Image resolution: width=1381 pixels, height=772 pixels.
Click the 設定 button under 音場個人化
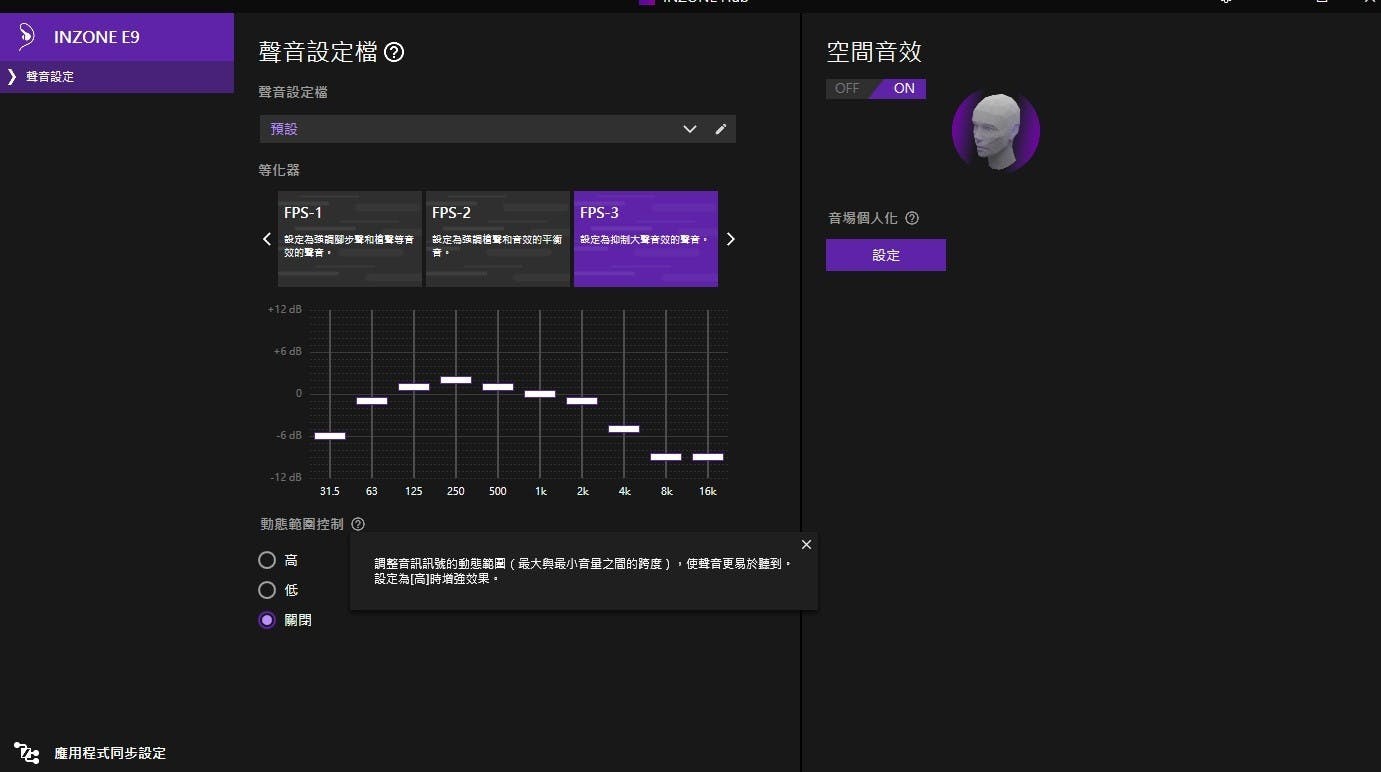(x=885, y=255)
